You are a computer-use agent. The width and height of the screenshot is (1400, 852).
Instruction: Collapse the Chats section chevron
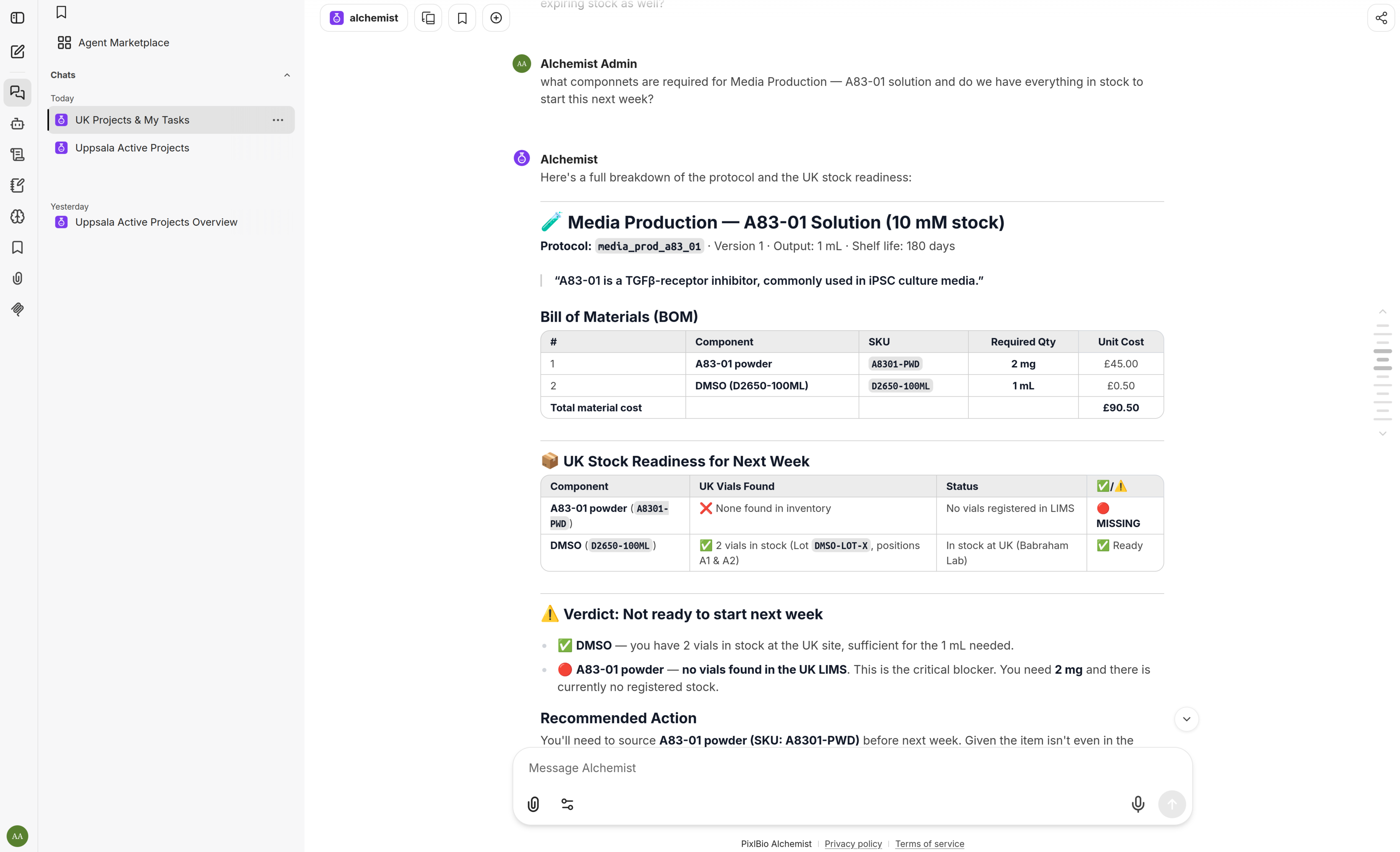coord(287,75)
